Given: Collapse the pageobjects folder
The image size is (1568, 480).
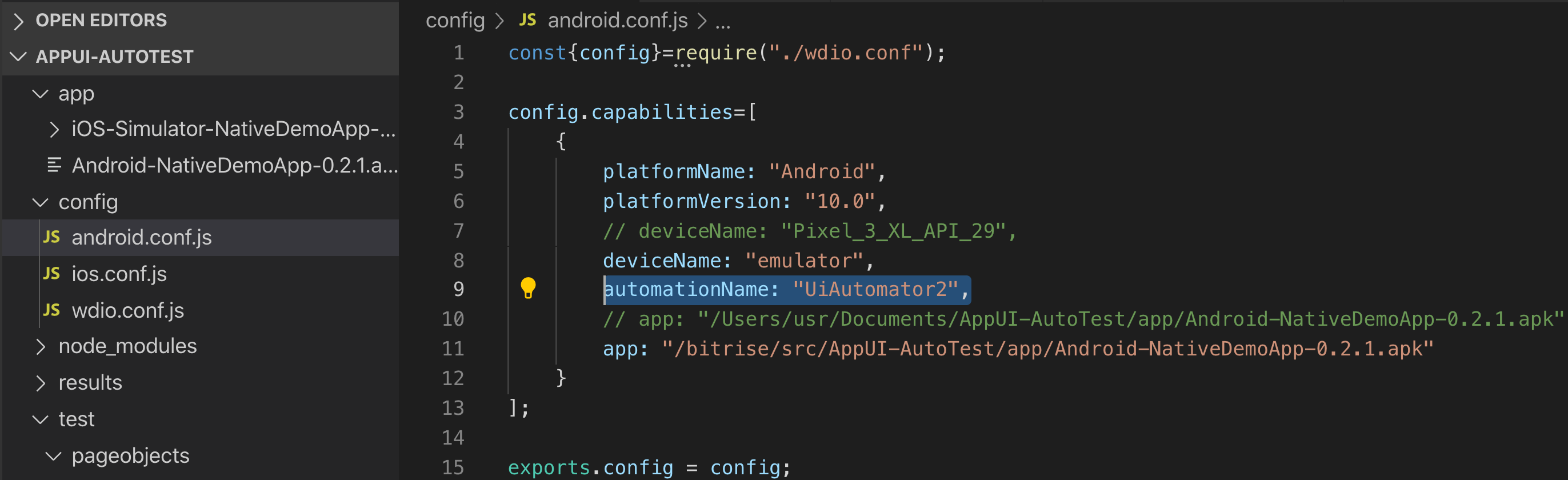Looking at the screenshot, I should 54,455.
